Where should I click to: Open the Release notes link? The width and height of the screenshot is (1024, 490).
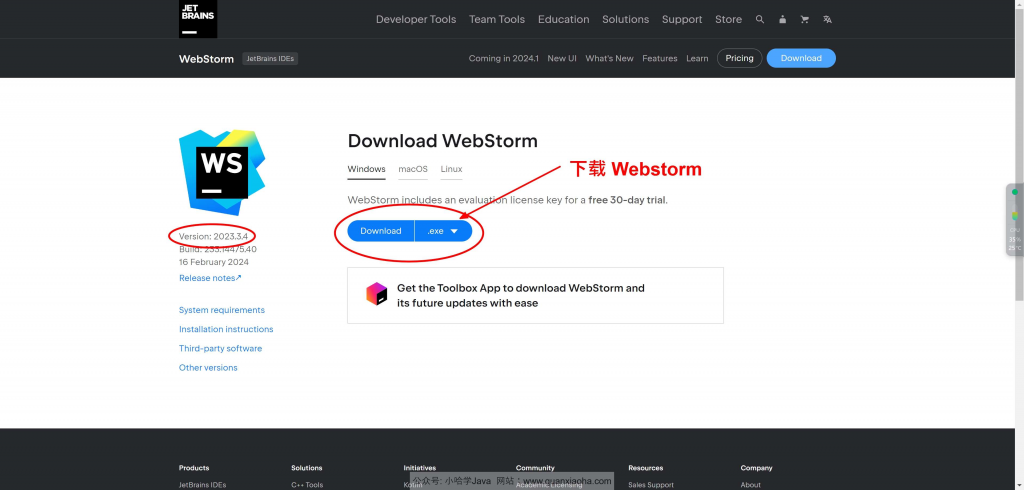(210, 278)
